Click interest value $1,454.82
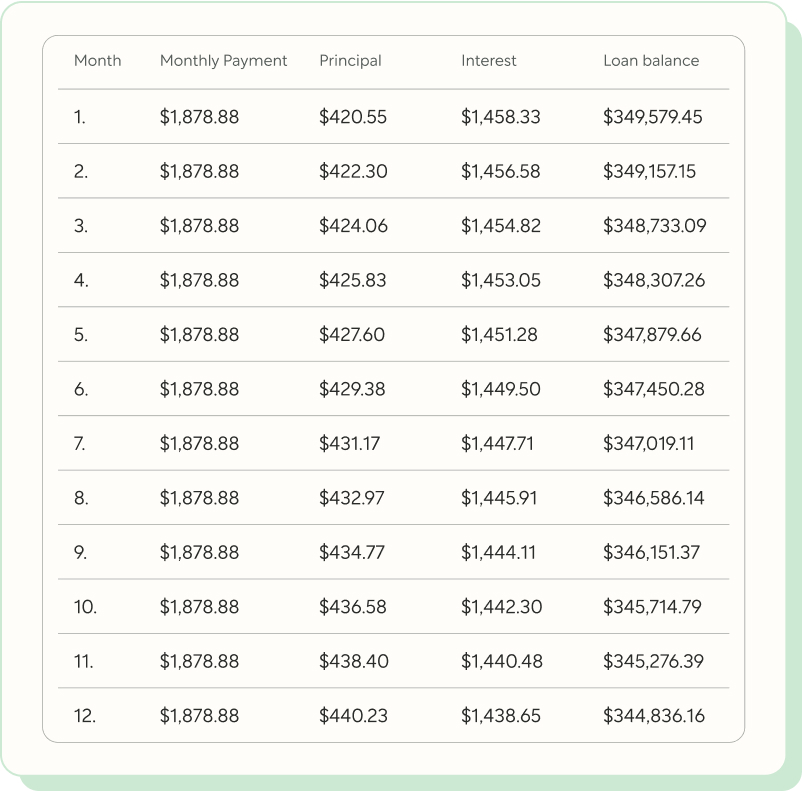This screenshot has width=802, height=791. [501, 226]
